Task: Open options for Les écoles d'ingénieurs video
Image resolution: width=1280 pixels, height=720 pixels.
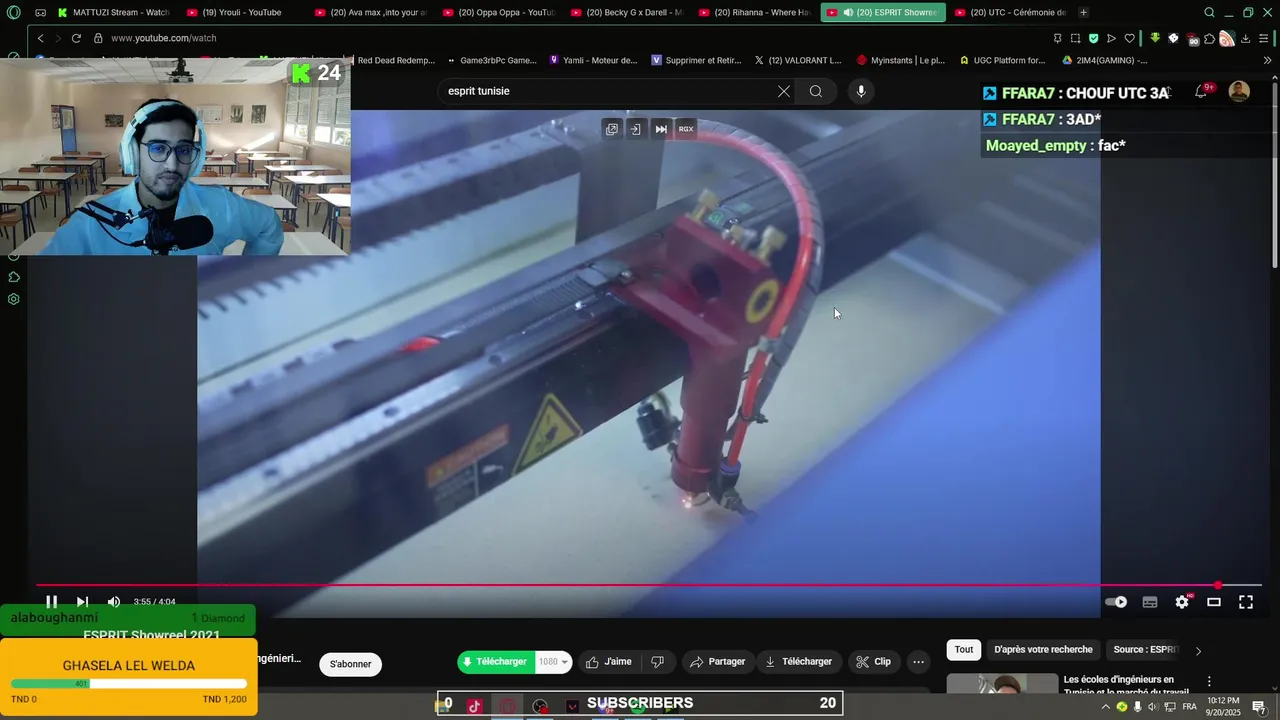Action: click(1208, 682)
